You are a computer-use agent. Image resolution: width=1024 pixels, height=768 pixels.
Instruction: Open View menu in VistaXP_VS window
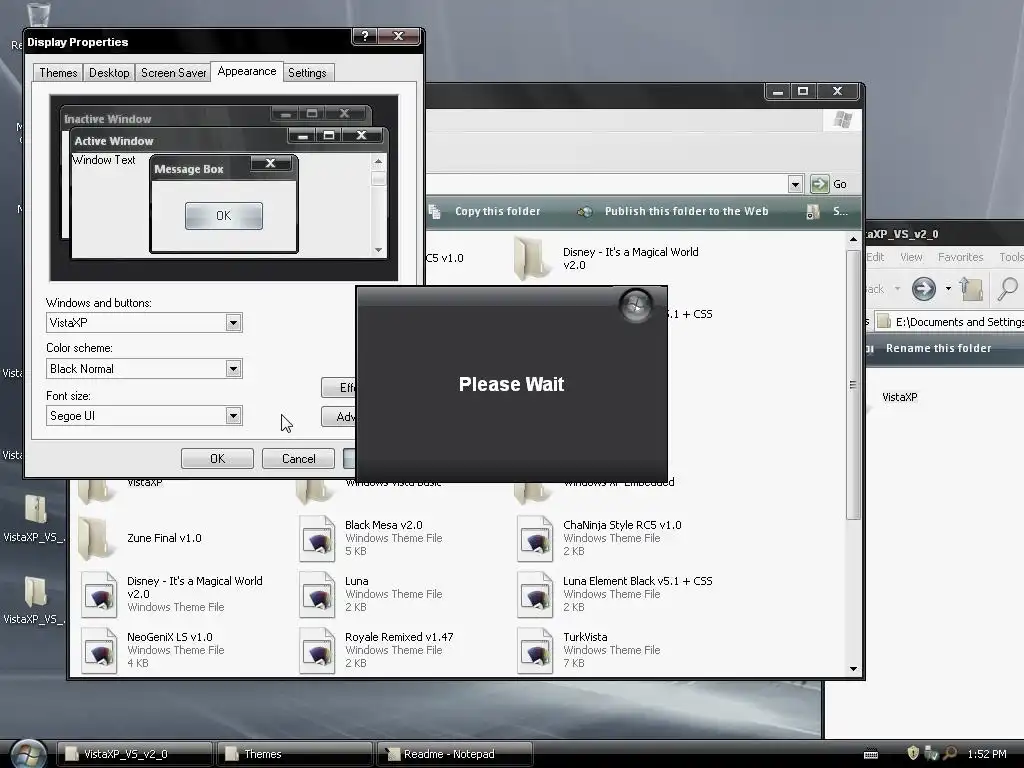(911, 257)
